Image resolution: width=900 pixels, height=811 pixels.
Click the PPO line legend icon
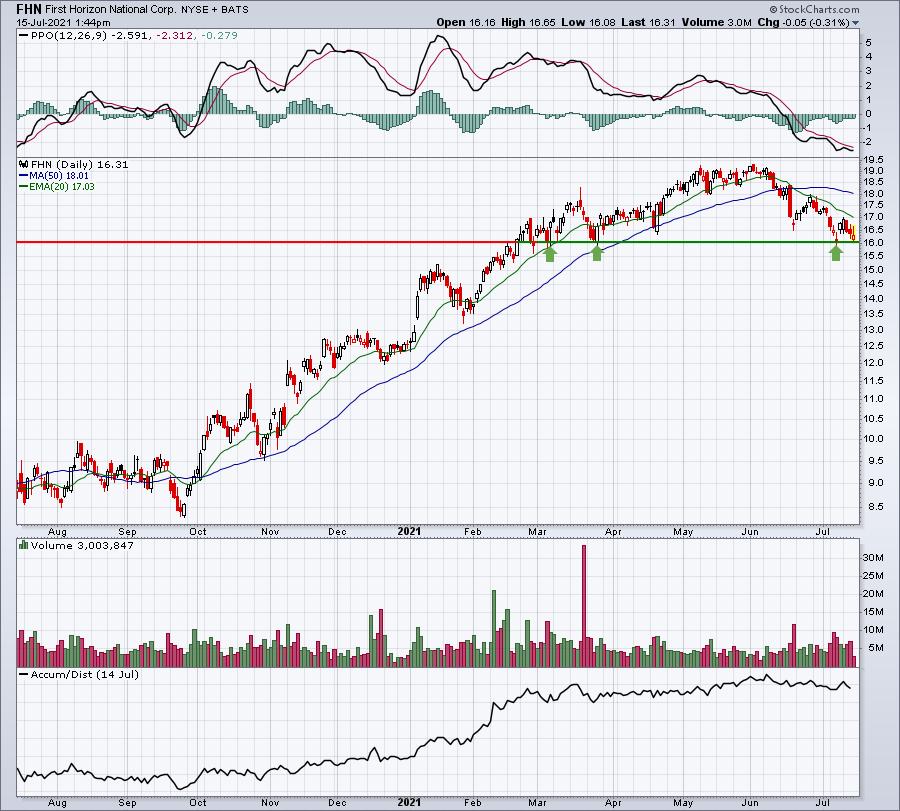click(x=24, y=36)
